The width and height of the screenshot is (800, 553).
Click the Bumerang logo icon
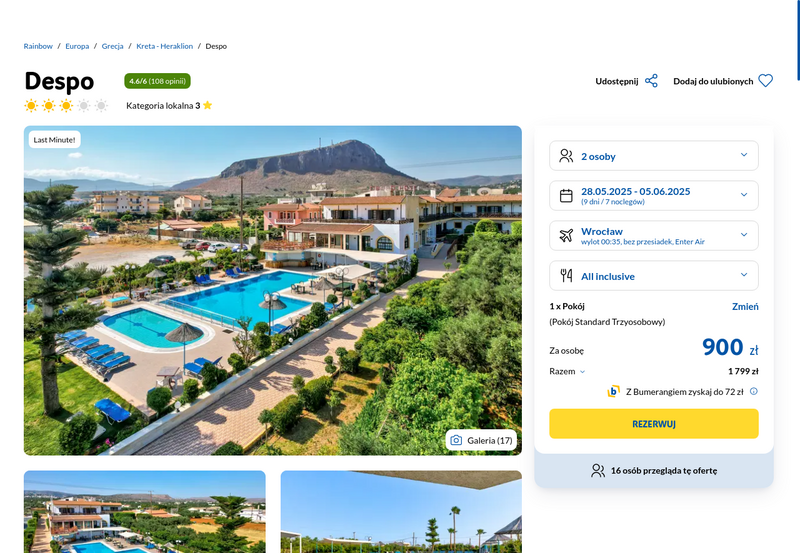click(613, 391)
